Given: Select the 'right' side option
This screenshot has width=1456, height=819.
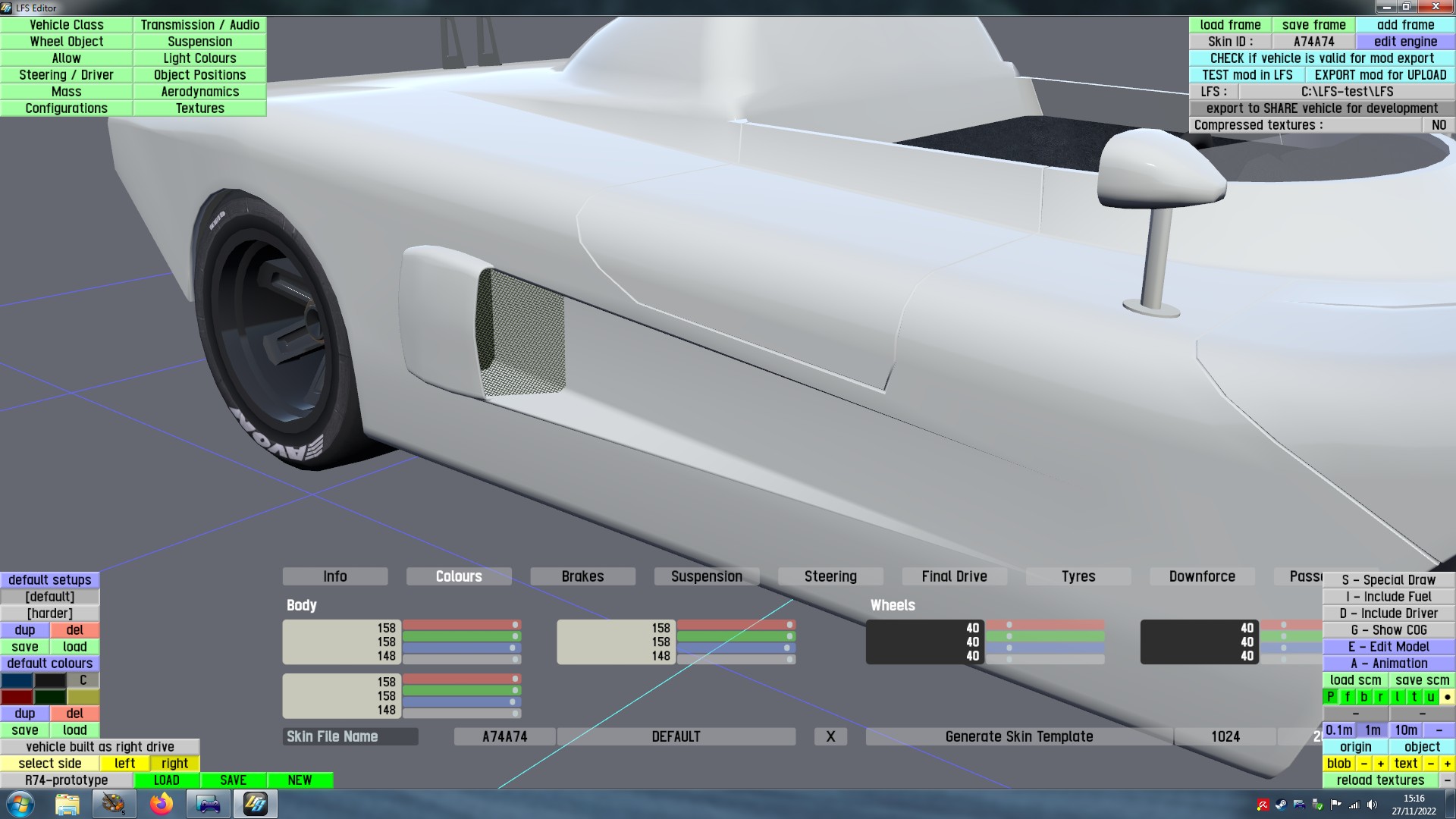Looking at the screenshot, I should tap(174, 764).
